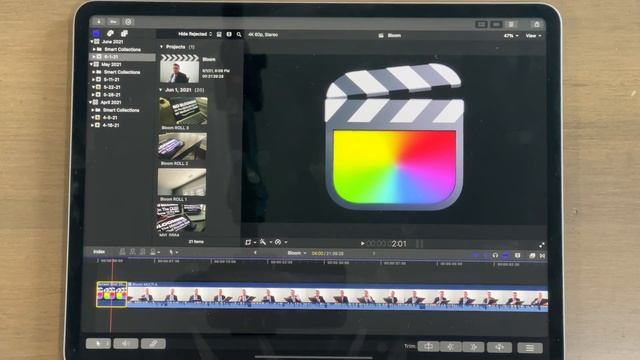Show the Background Tasks indicator
Screen dimensions: 640x360
(128, 21)
